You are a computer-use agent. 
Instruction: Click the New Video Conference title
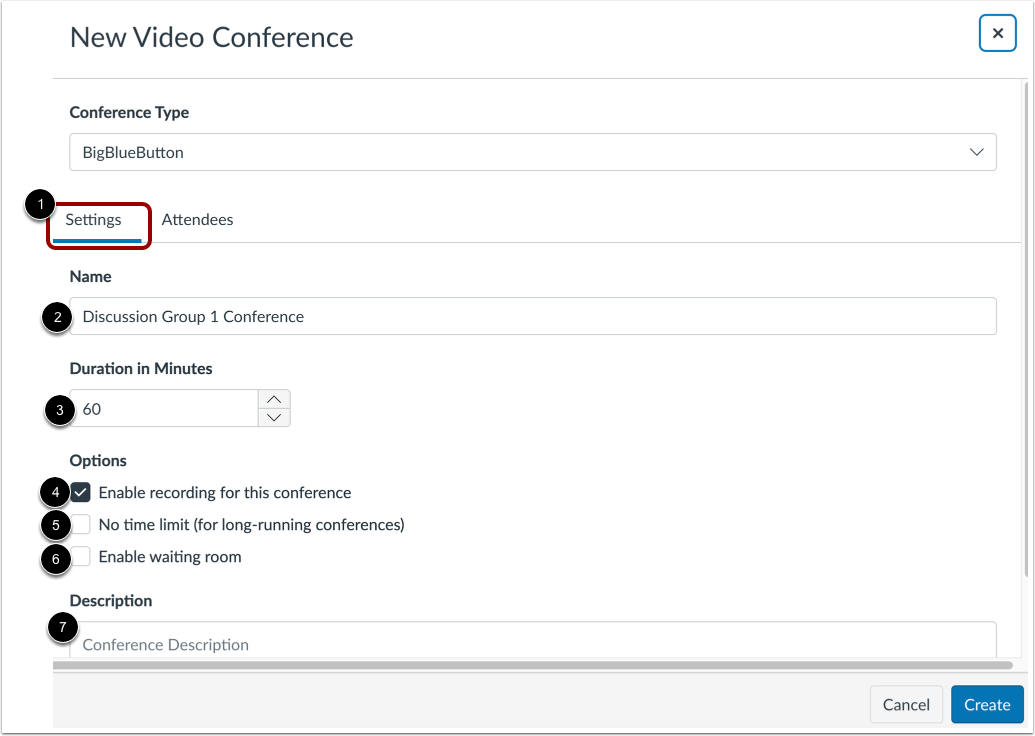[211, 37]
